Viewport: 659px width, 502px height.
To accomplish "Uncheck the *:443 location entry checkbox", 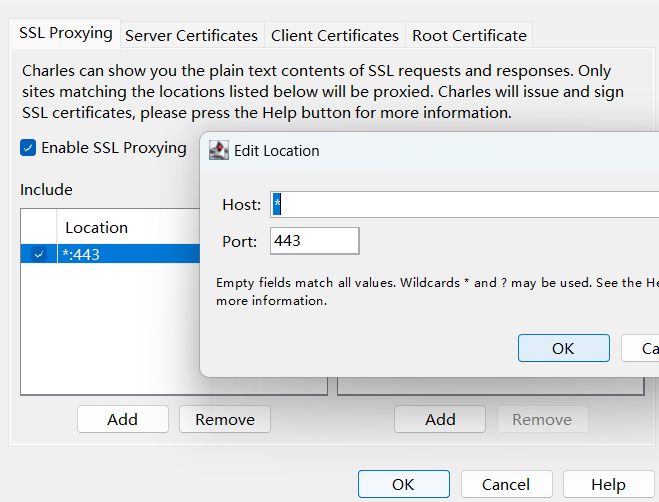I will point(38,255).
